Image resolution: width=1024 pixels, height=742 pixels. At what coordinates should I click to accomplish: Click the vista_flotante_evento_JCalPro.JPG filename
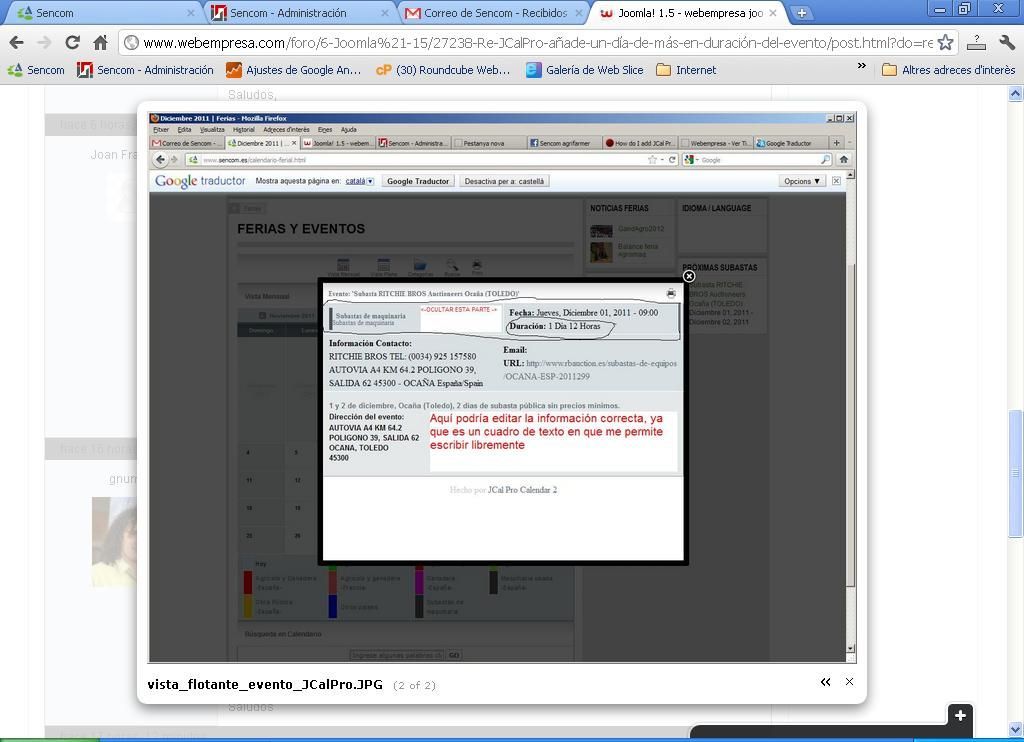click(x=265, y=685)
